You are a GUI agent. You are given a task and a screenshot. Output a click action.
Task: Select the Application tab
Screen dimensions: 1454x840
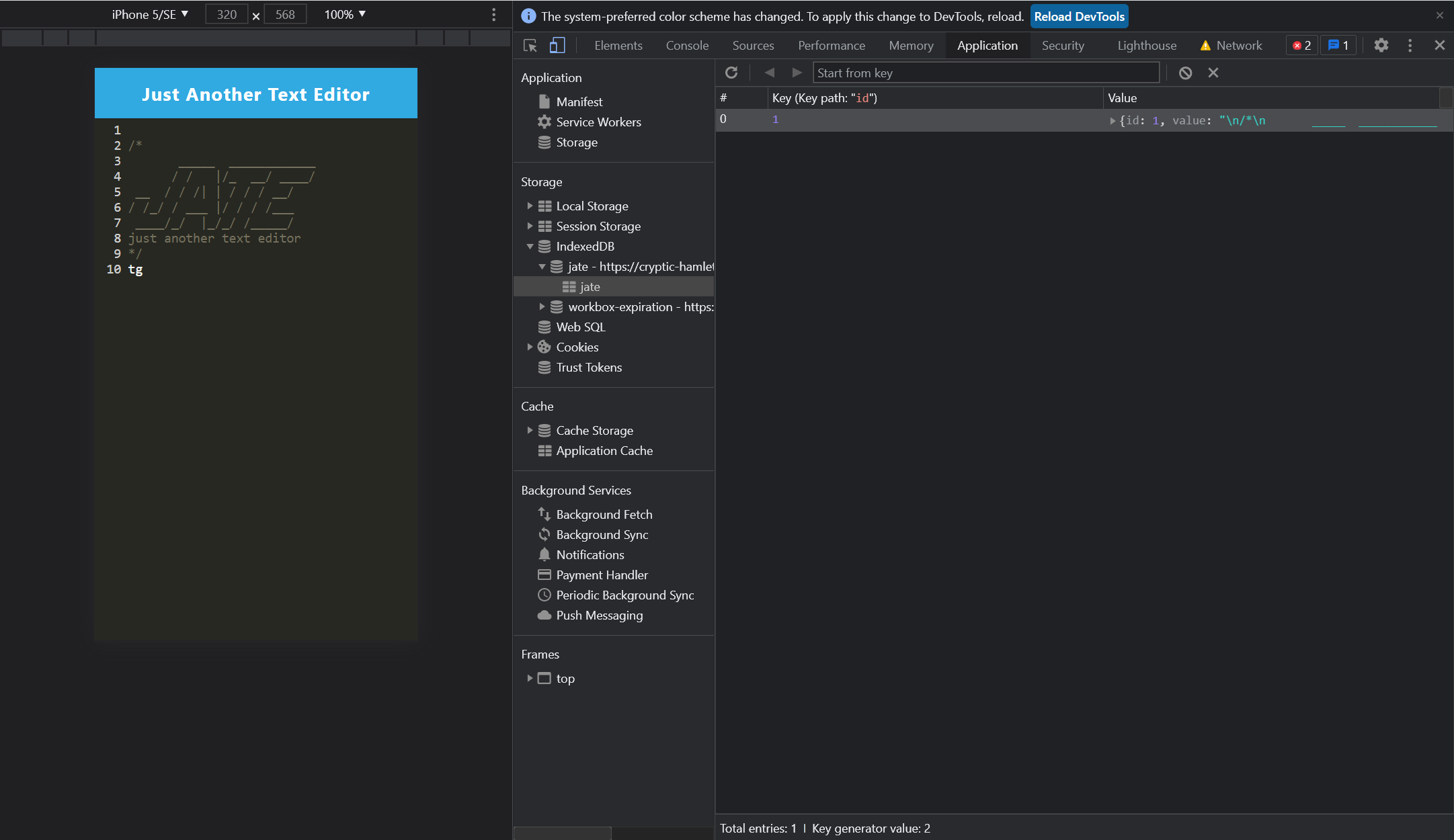988,44
